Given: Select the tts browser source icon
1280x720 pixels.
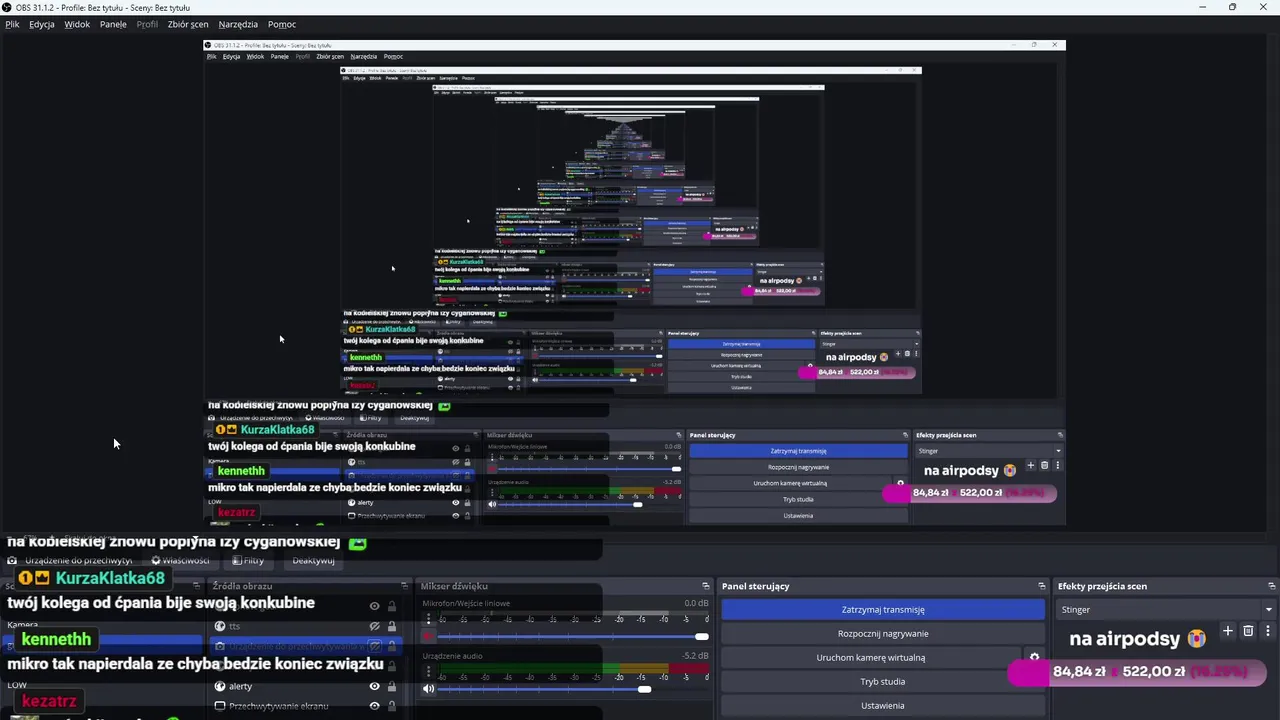Looking at the screenshot, I should pyautogui.click(x=220, y=626).
